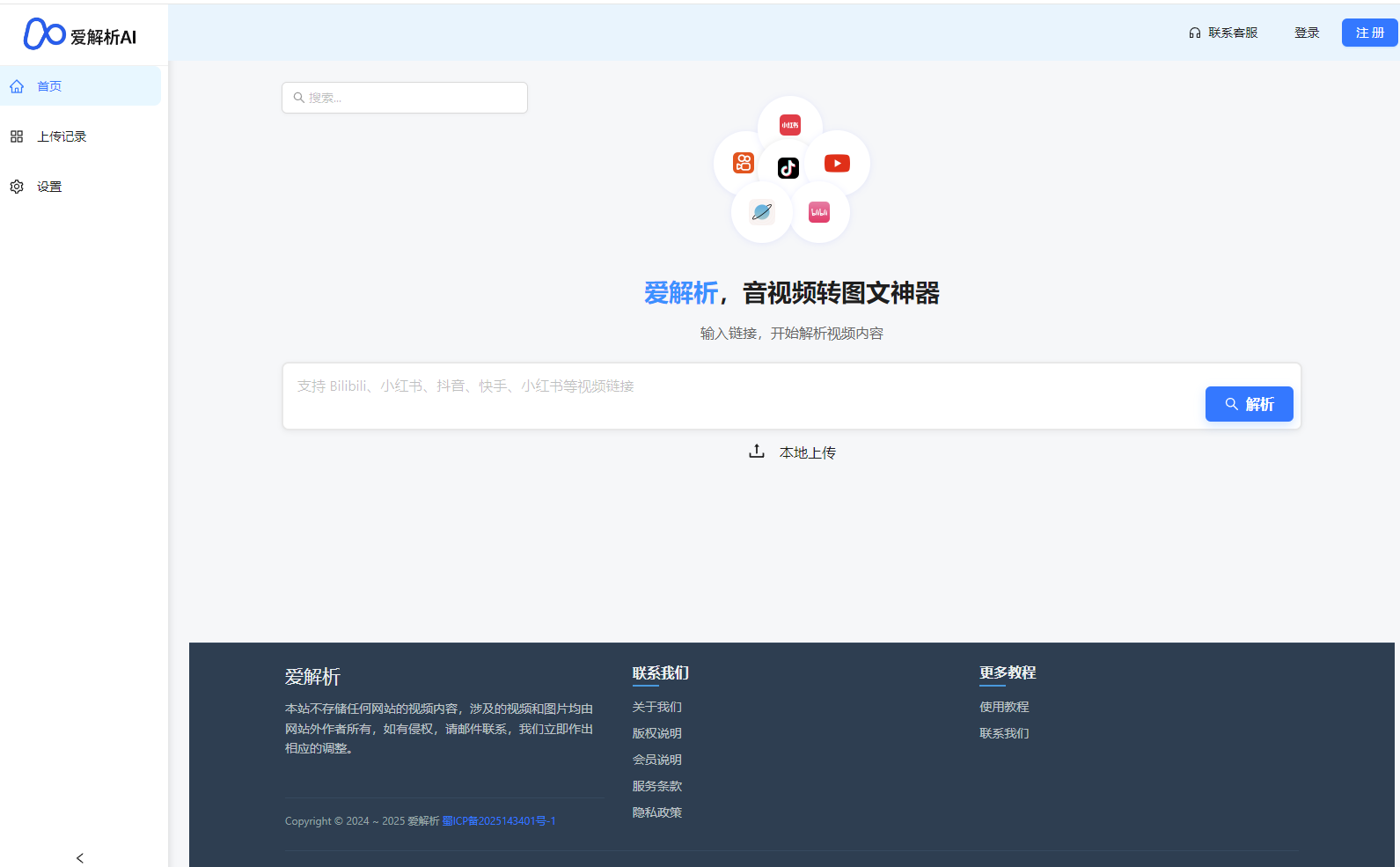The image size is (1400, 867).
Task: Click subtitle 输入链接，开始解析视频内容
Action: coord(792,334)
